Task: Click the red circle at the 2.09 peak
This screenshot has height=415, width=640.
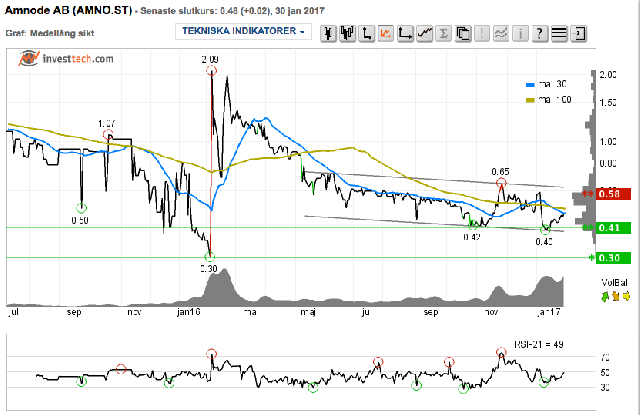Action: [x=211, y=71]
